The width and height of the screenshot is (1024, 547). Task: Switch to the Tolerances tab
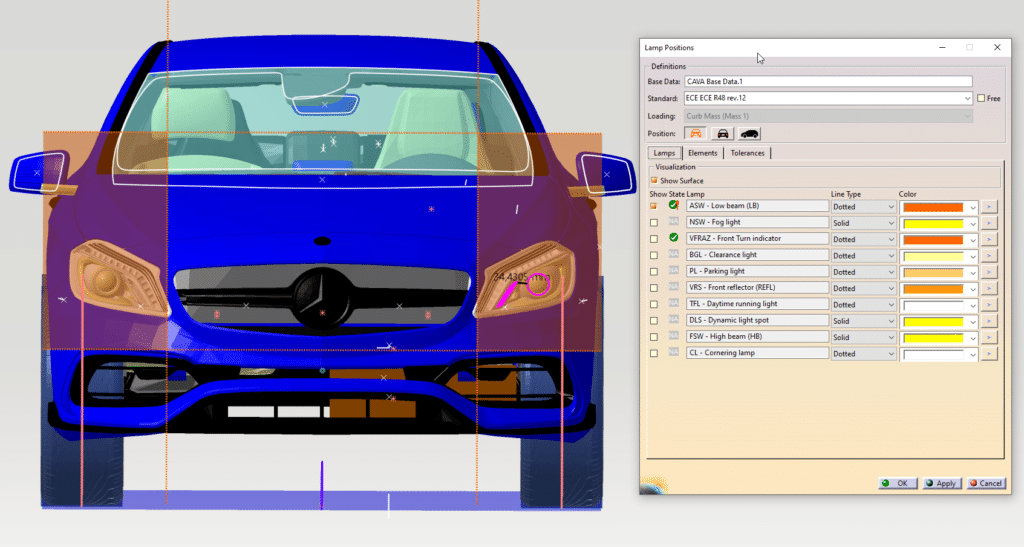(x=747, y=153)
